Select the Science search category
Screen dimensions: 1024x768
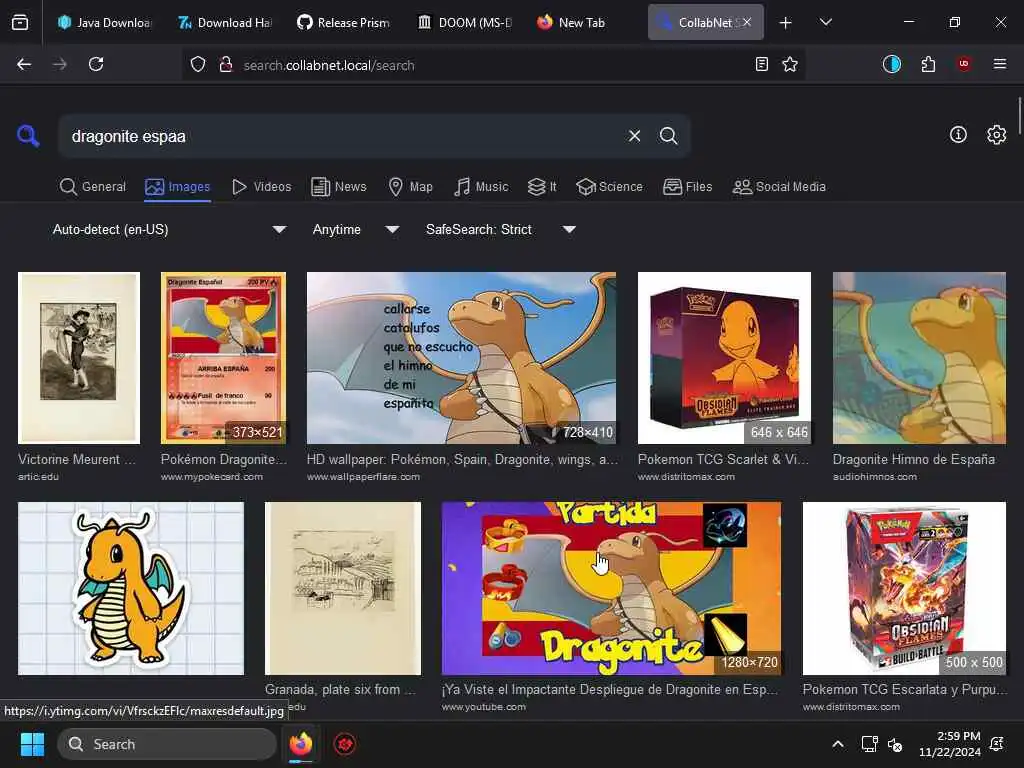tap(609, 187)
